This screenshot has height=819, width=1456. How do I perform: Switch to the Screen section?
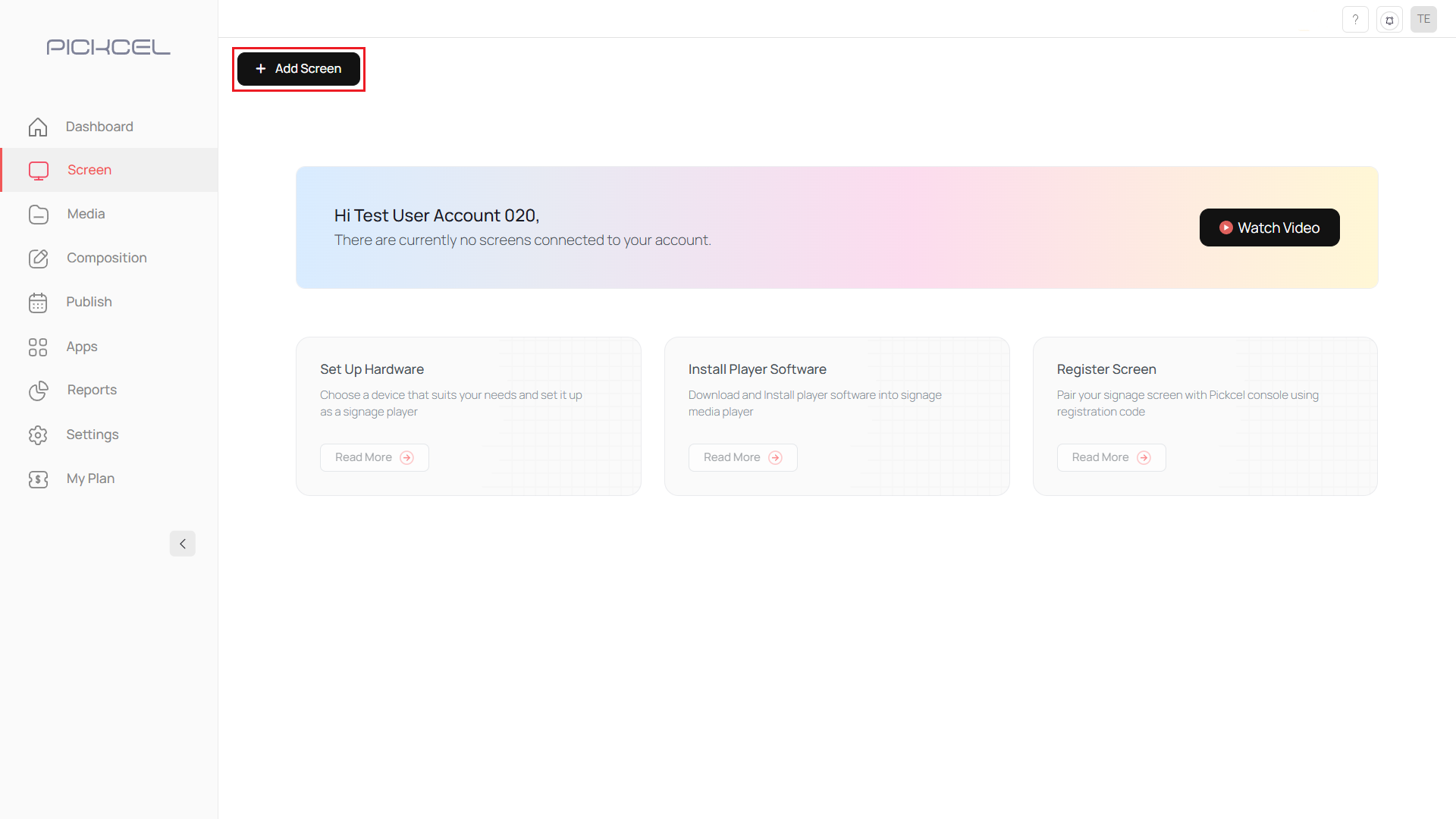(89, 170)
